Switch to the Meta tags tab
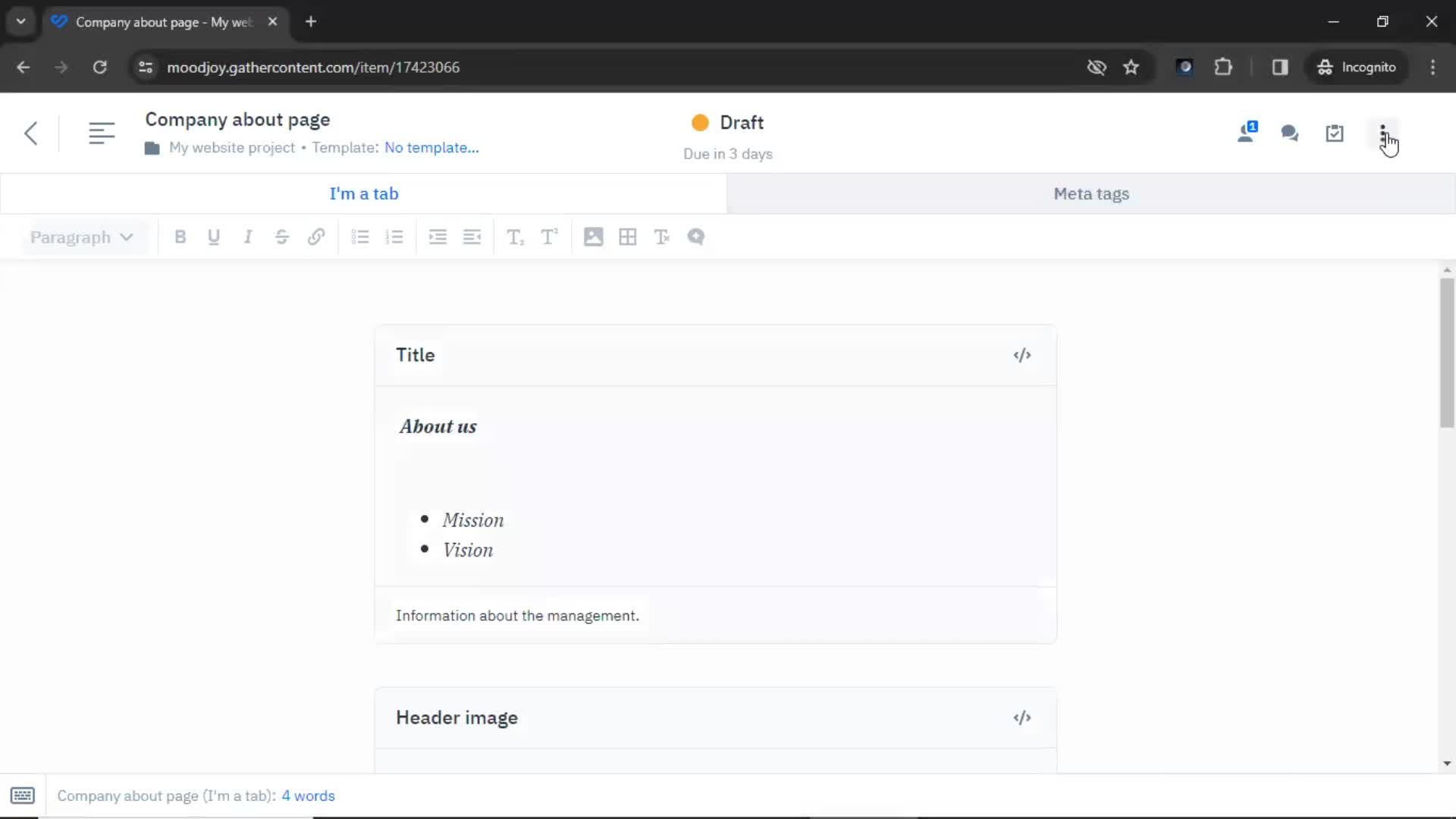This screenshot has height=819, width=1456. (1091, 193)
